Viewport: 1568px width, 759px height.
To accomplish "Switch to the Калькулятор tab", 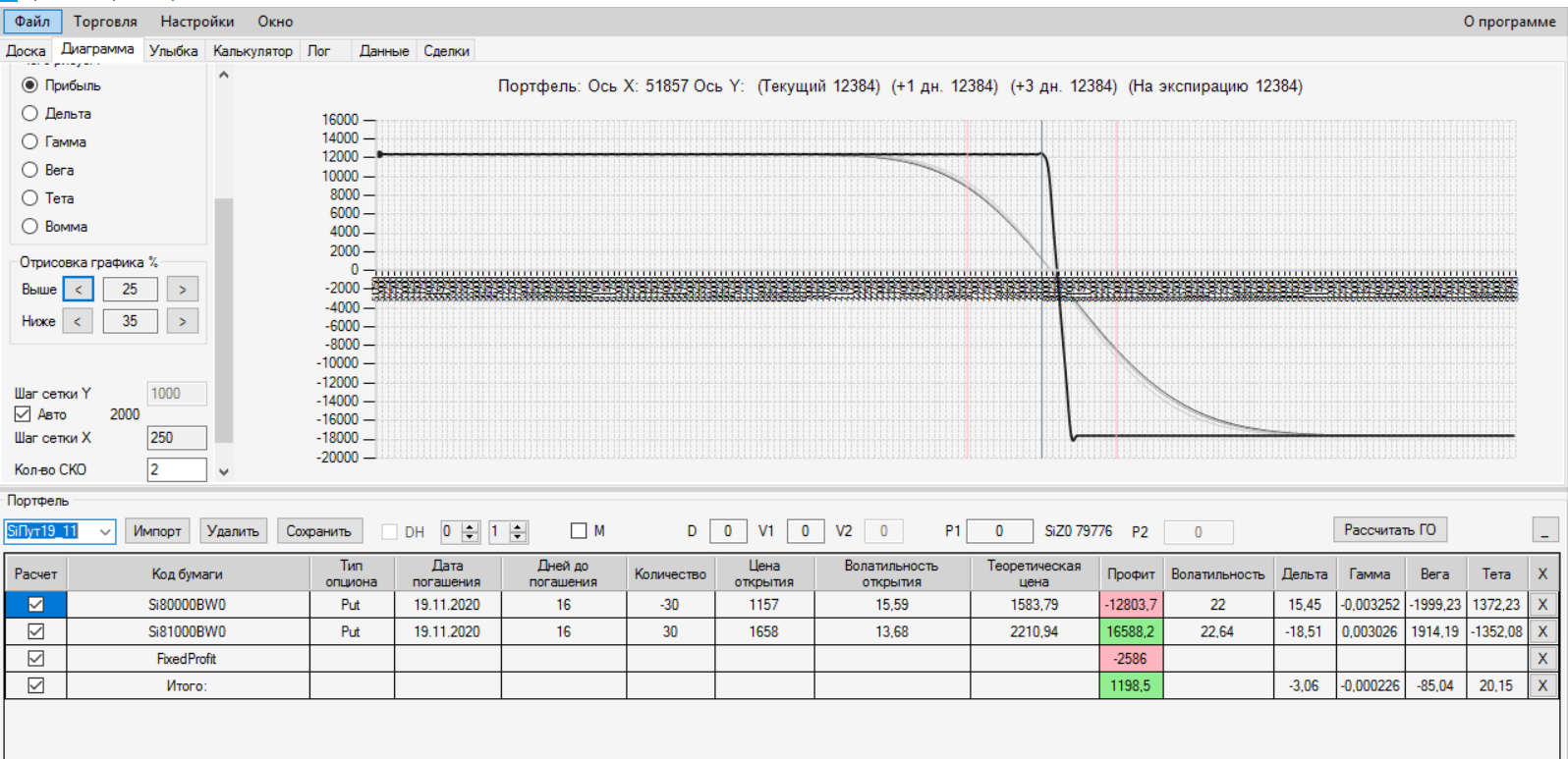I will [252, 51].
